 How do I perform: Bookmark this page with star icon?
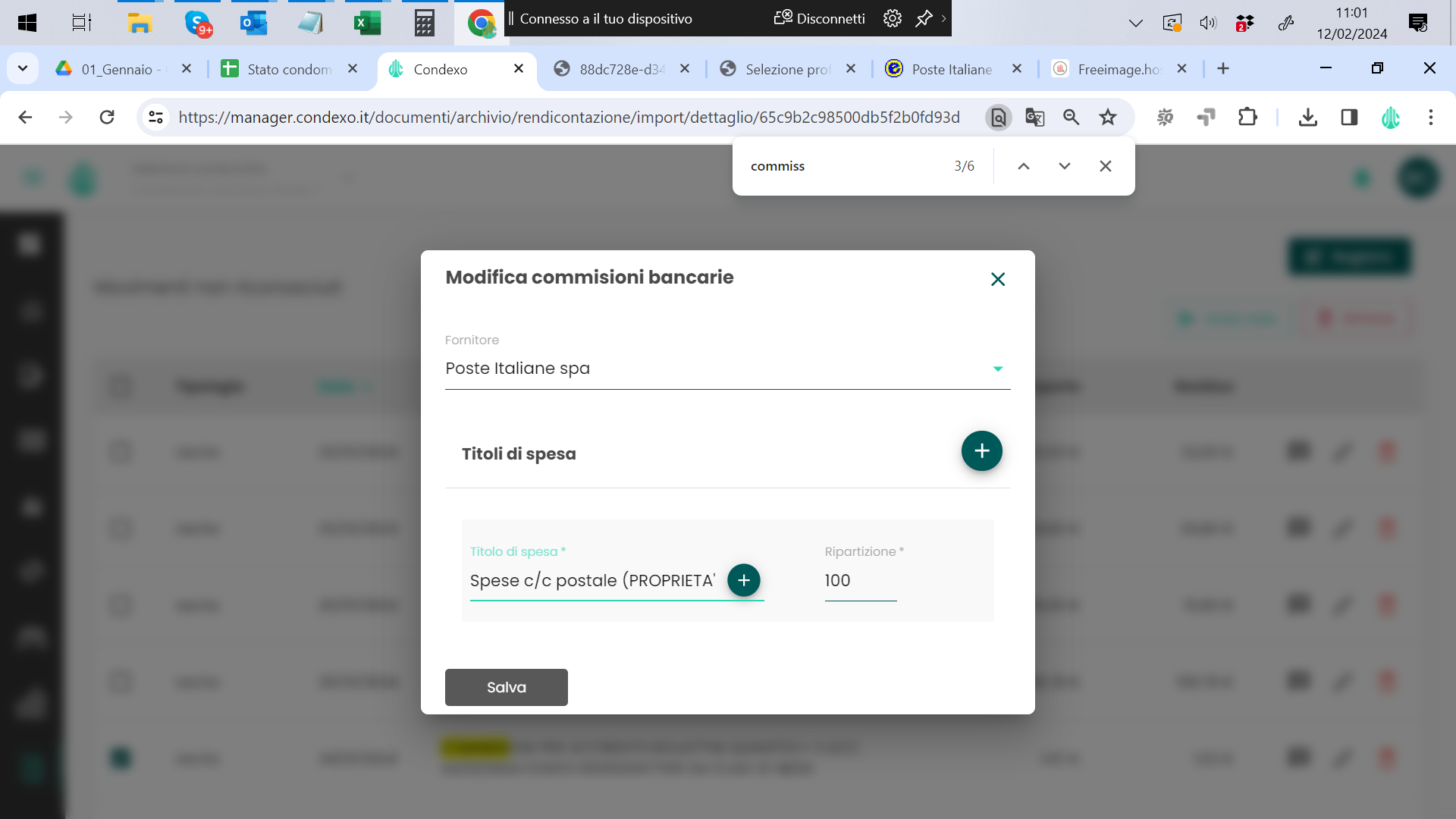click(x=1108, y=117)
